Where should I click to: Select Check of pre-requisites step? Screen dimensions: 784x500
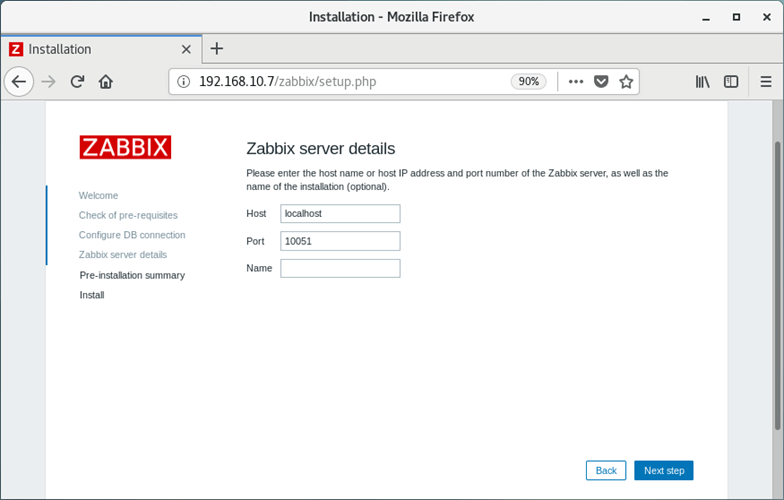128,215
